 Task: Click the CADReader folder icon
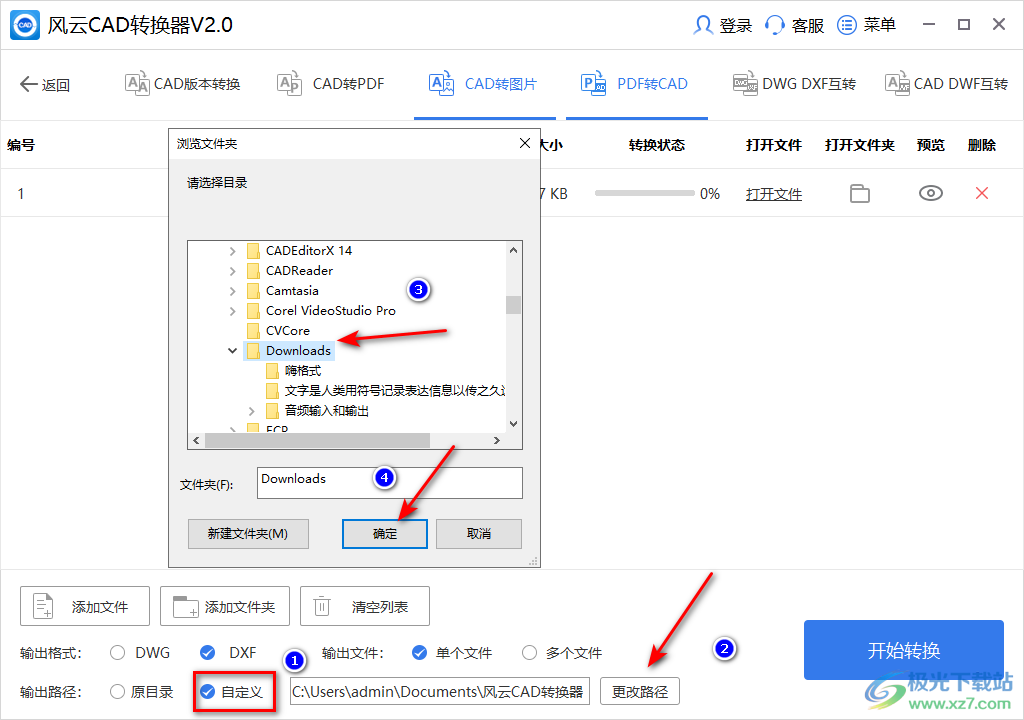click(253, 270)
